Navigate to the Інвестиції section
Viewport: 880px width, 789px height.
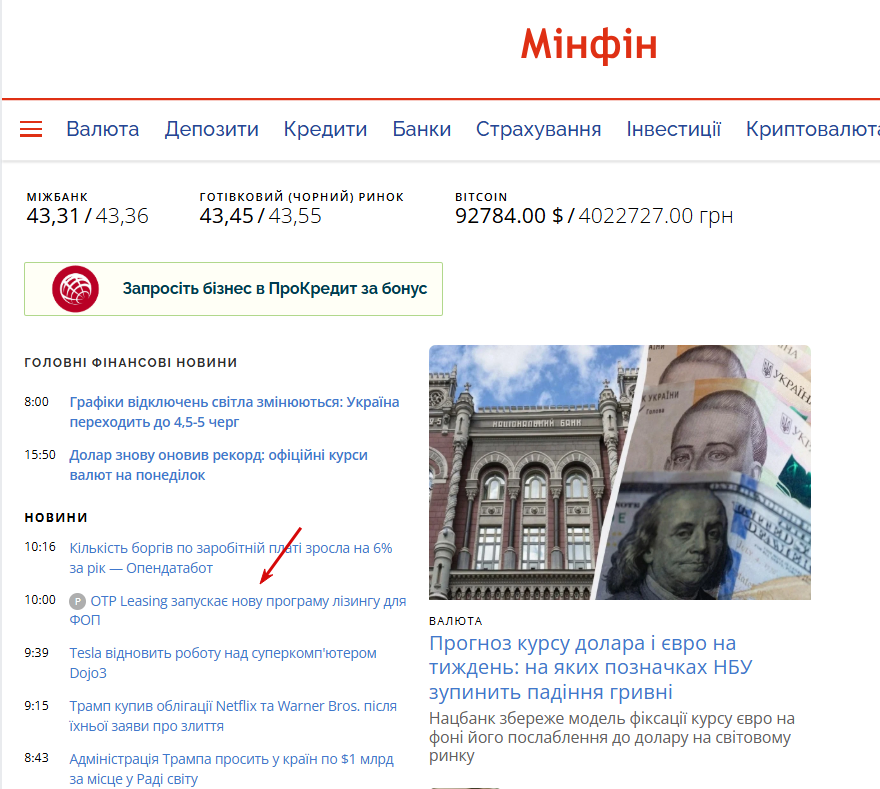(673, 129)
